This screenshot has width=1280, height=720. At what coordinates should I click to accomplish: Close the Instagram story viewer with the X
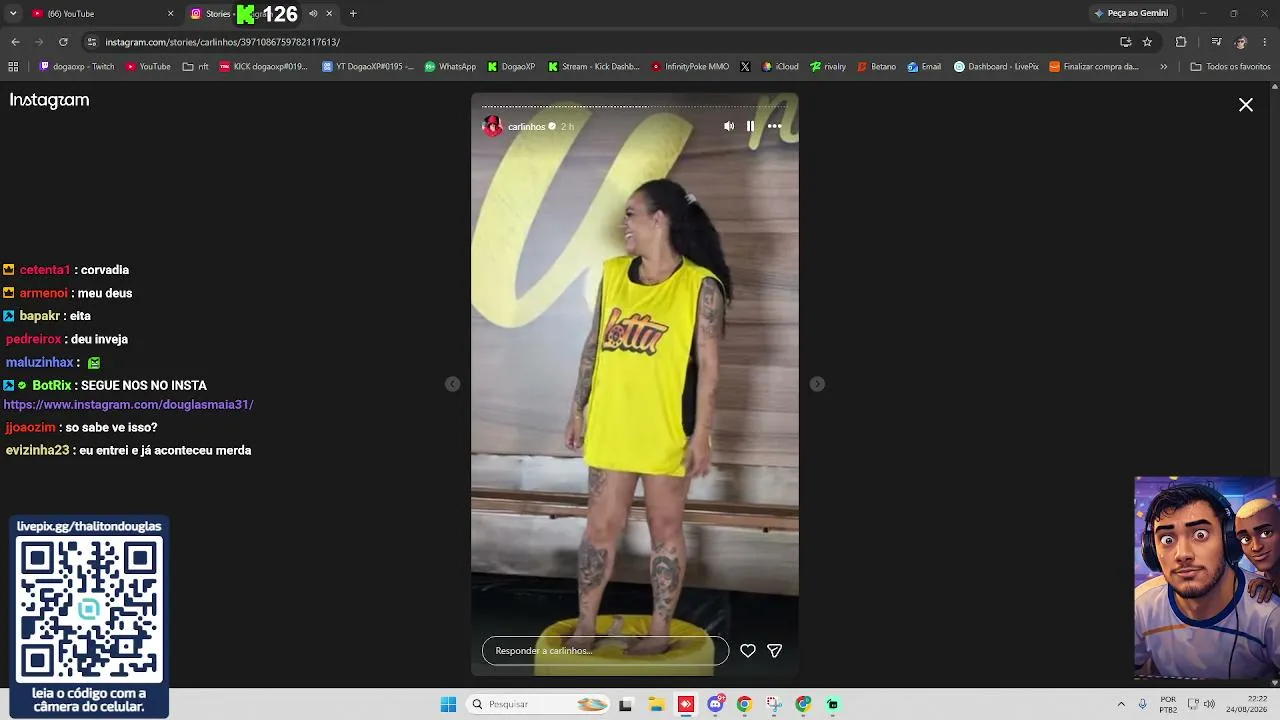[x=1246, y=105]
